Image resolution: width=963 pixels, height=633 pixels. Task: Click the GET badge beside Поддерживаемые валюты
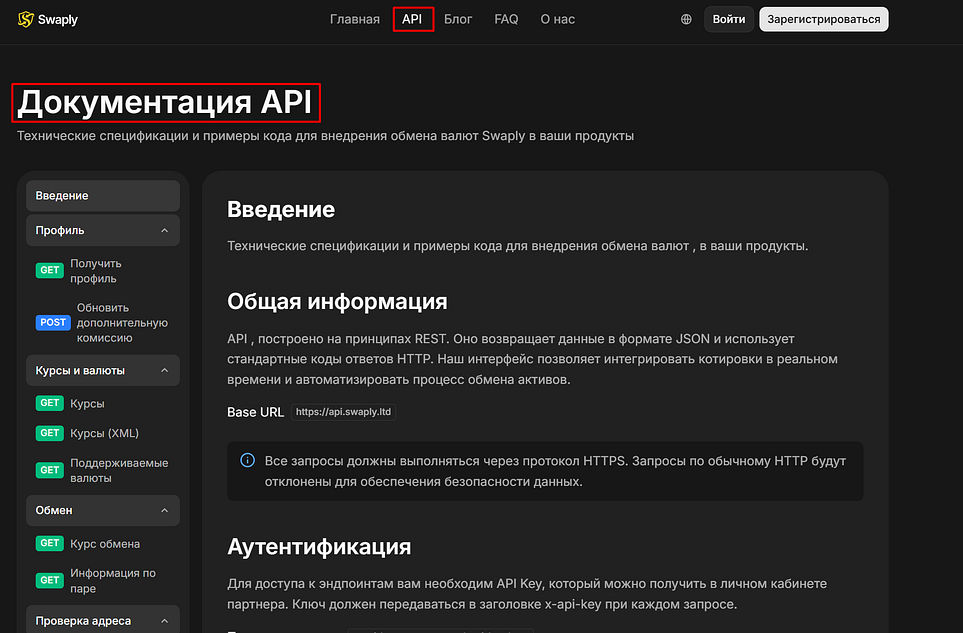coord(50,470)
